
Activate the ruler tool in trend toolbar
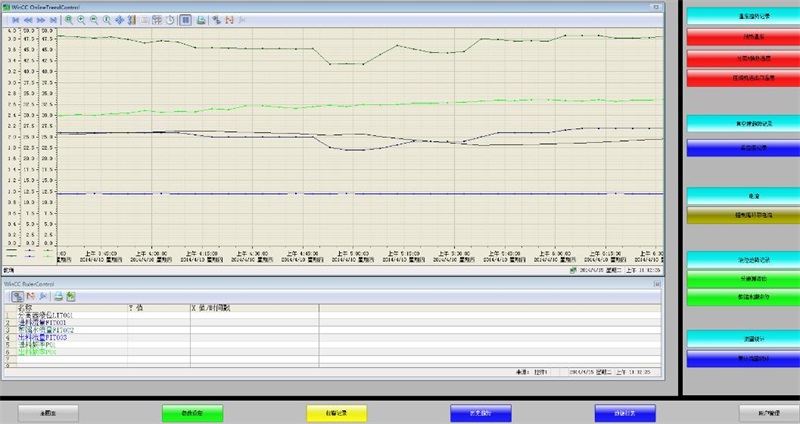(132, 19)
